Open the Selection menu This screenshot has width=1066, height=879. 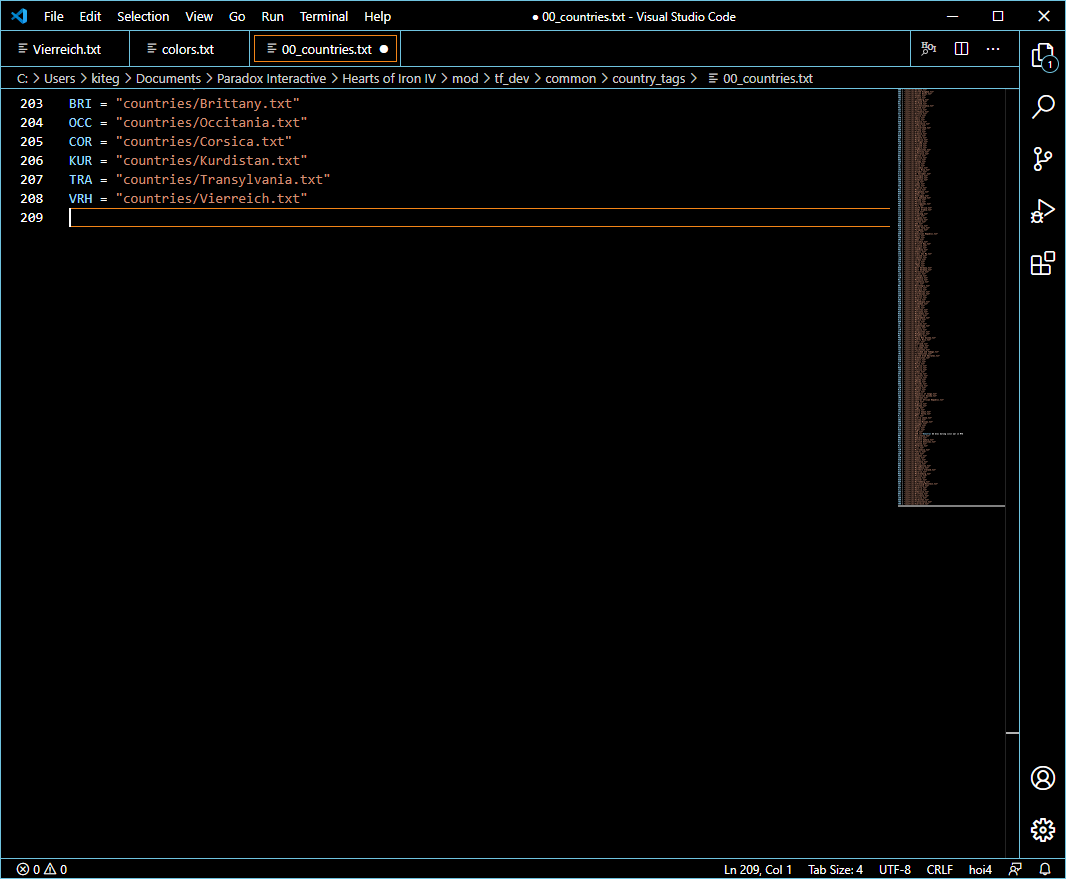tap(143, 16)
